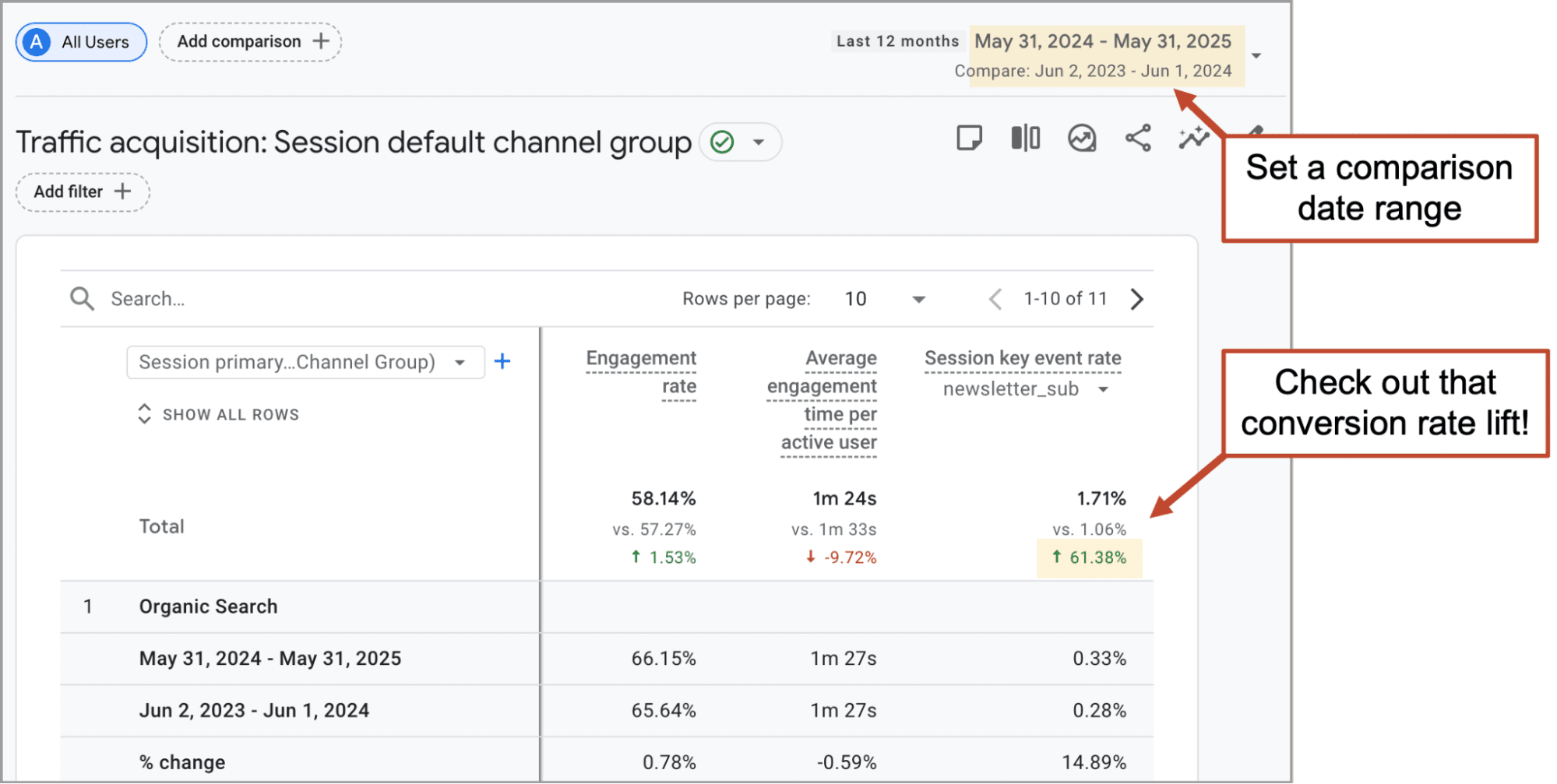Viewport: 1557px width, 784px height.
Task: Click the All Users segment chip
Action: (x=81, y=42)
